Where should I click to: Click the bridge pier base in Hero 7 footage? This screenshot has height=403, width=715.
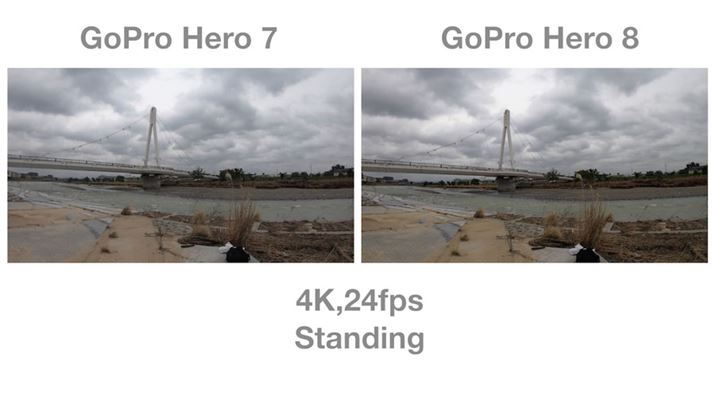(151, 181)
